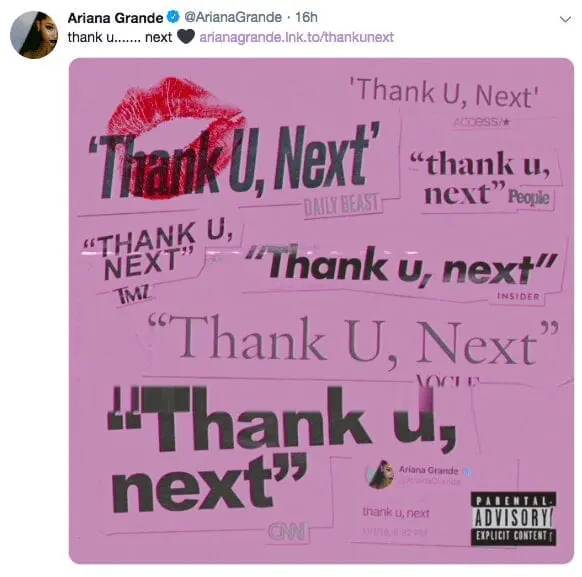Image resolution: width=582 pixels, height=577 pixels.
Task: Click the faded CNN logo
Action: click(x=287, y=531)
